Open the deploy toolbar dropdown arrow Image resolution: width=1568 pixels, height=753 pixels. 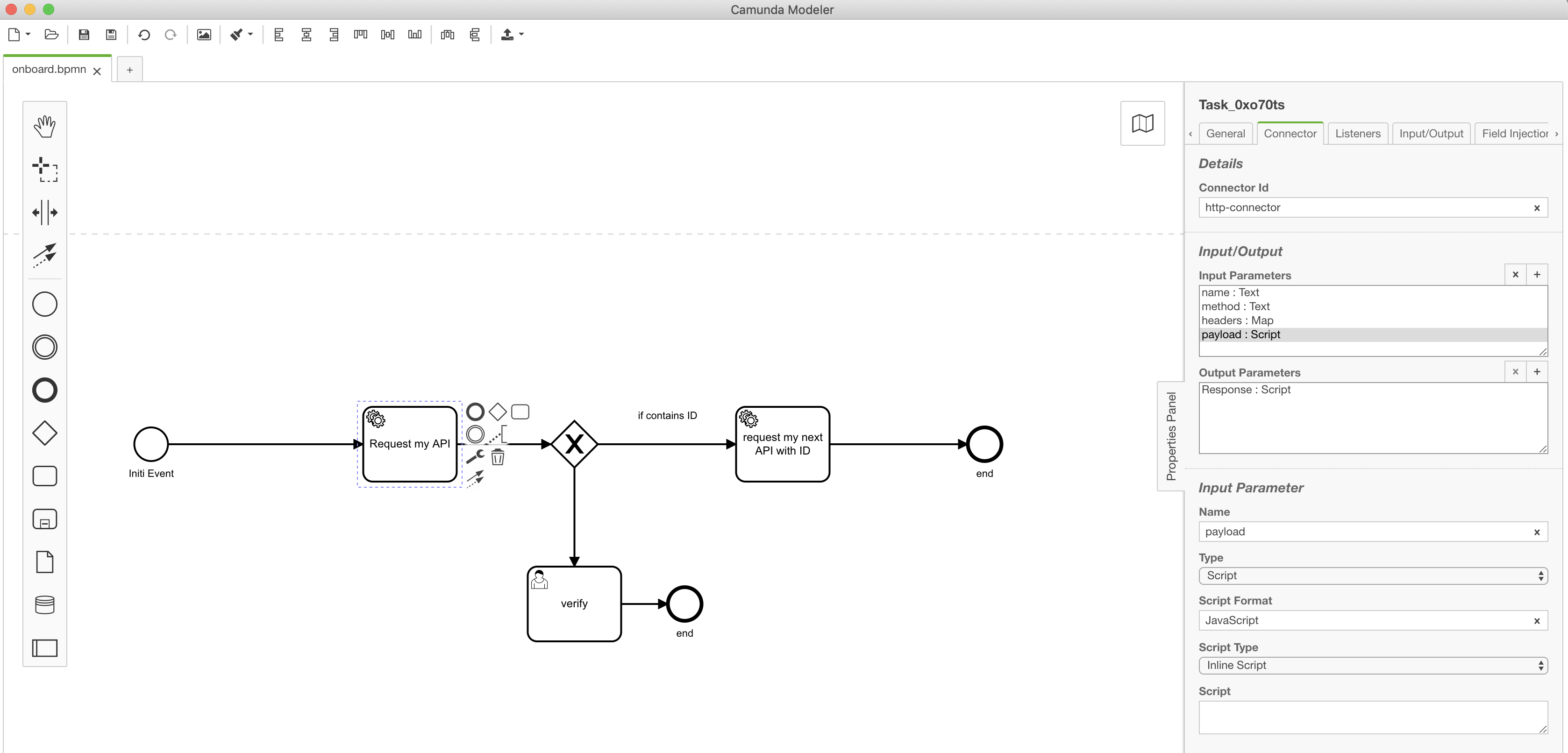[521, 35]
